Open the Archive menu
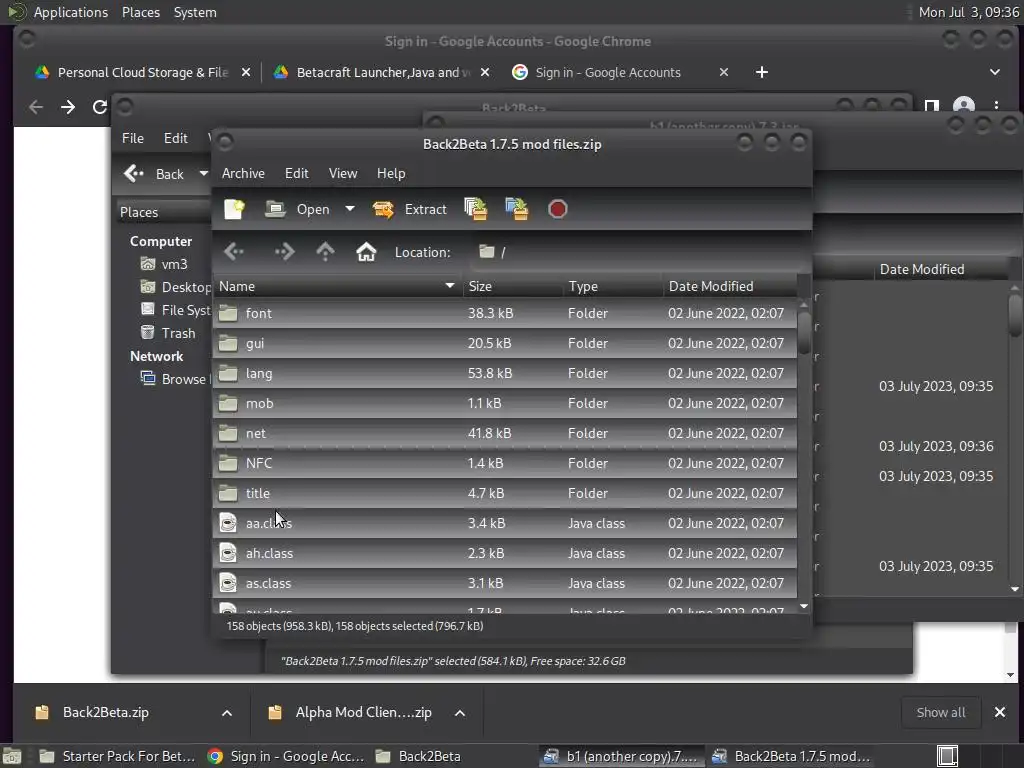 click(243, 173)
